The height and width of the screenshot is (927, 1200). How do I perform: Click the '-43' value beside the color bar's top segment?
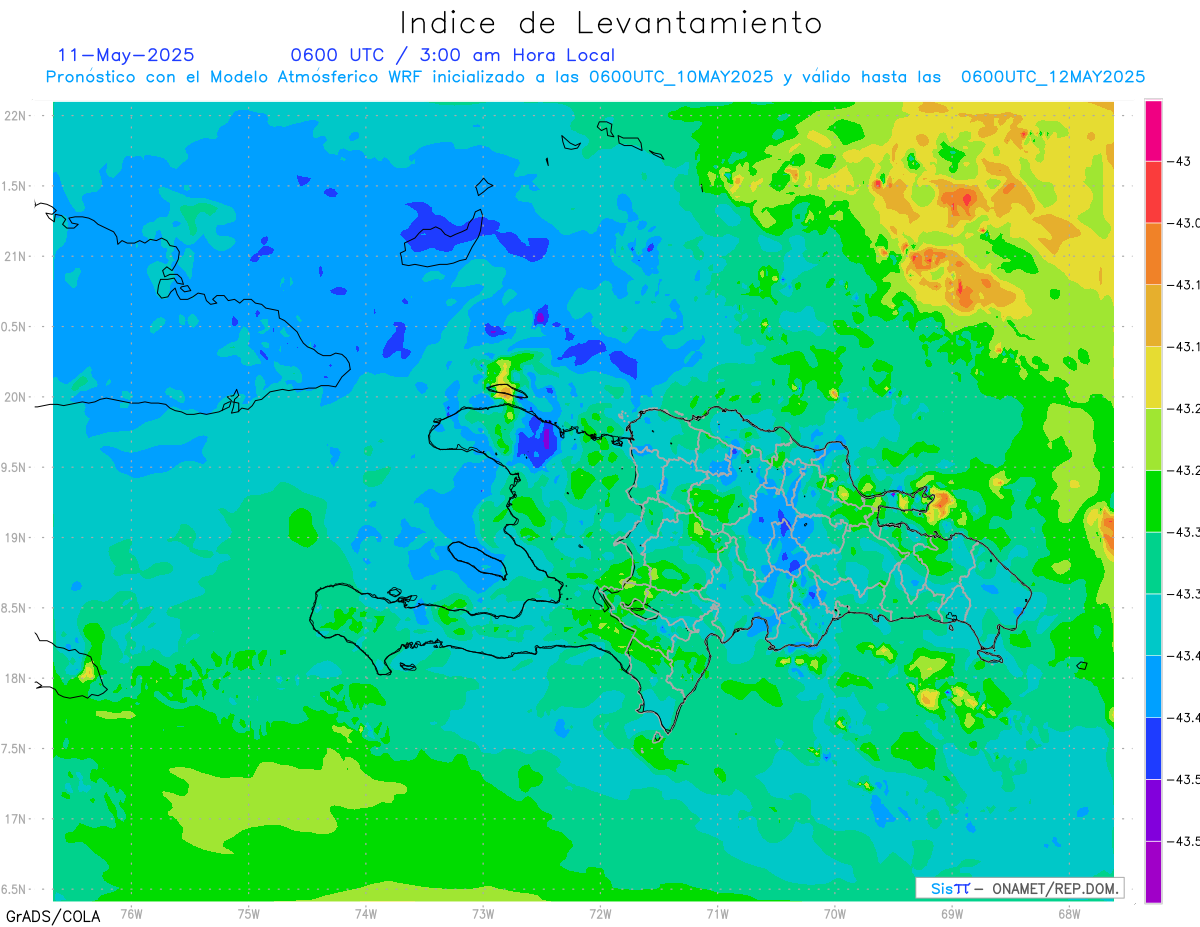pyautogui.click(x=1182, y=161)
